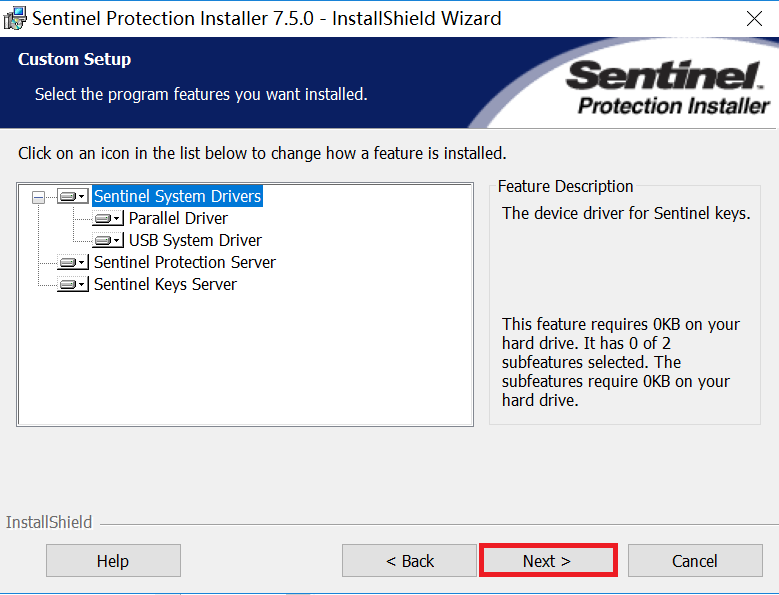Open Parallel Driver feature dropdown icon

pos(108,218)
